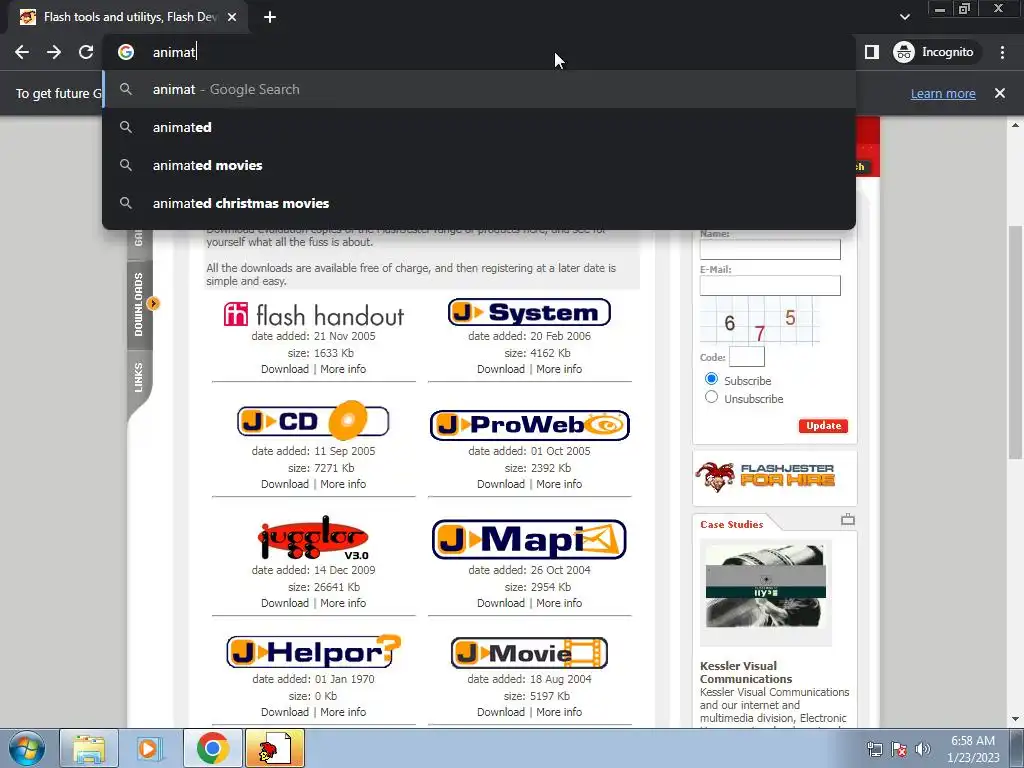Download JMapi
The height and width of the screenshot is (768, 1024).
point(501,603)
